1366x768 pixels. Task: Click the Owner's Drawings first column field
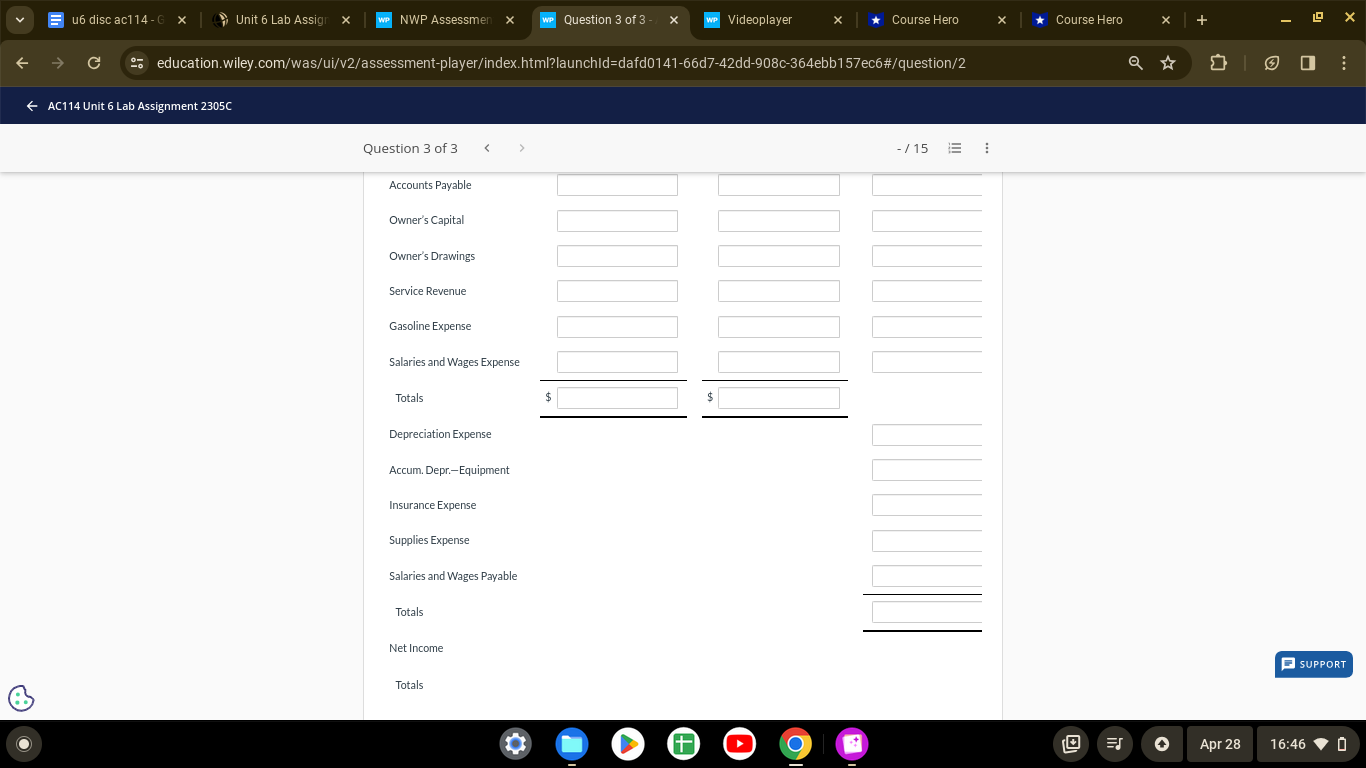(x=617, y=256)
